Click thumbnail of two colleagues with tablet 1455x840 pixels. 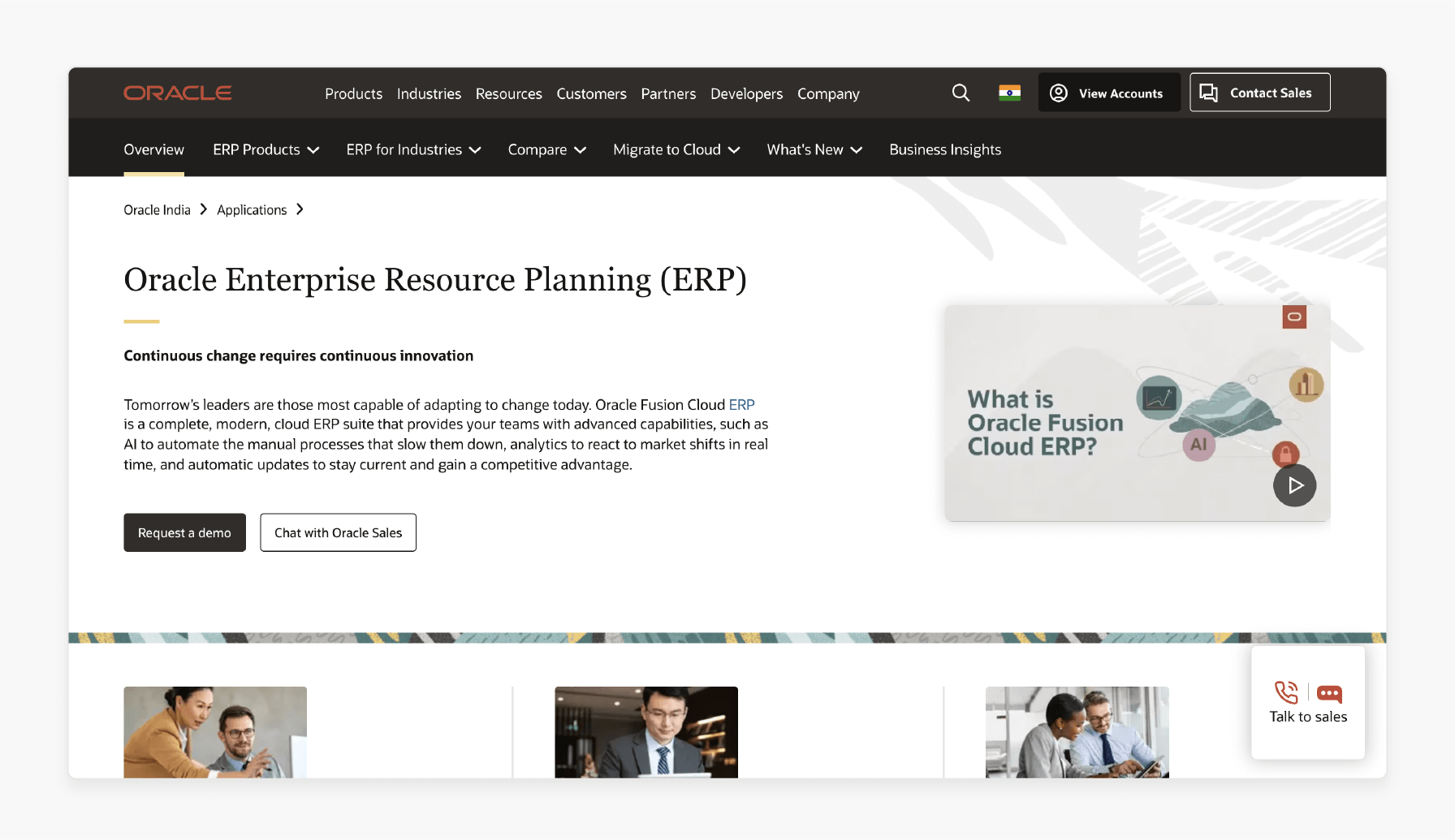[1077, 732]
